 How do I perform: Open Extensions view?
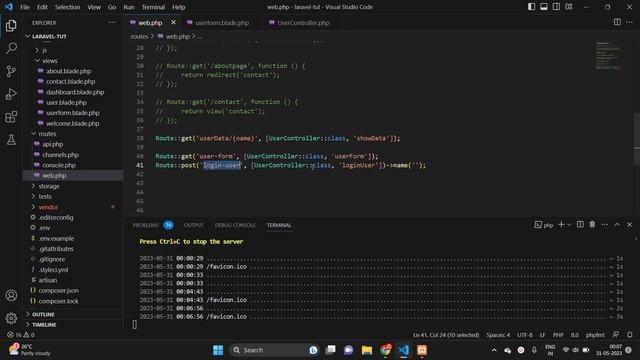click(11, 117)
